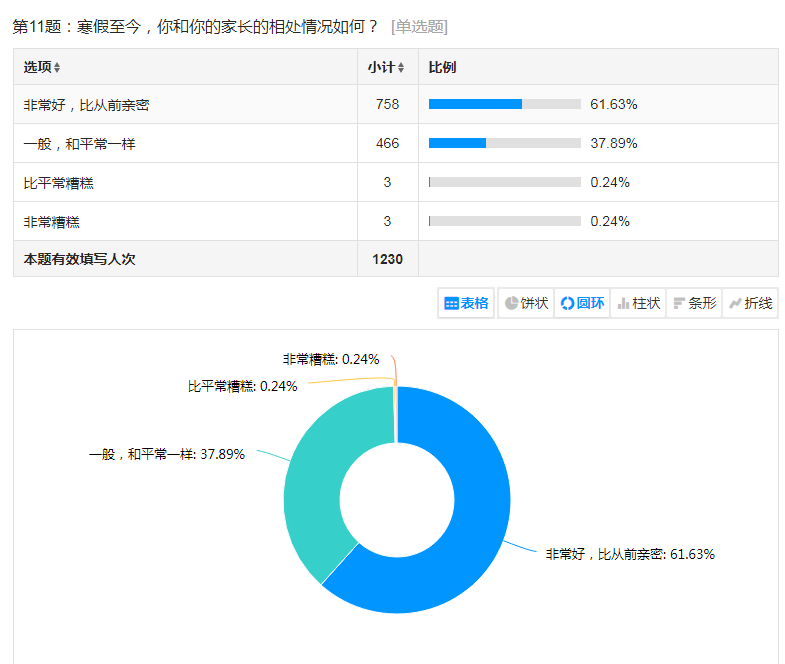Screen dimensions: 785x664
Task: Click the sort arrows beside 小计
Action: coord(401,68)
